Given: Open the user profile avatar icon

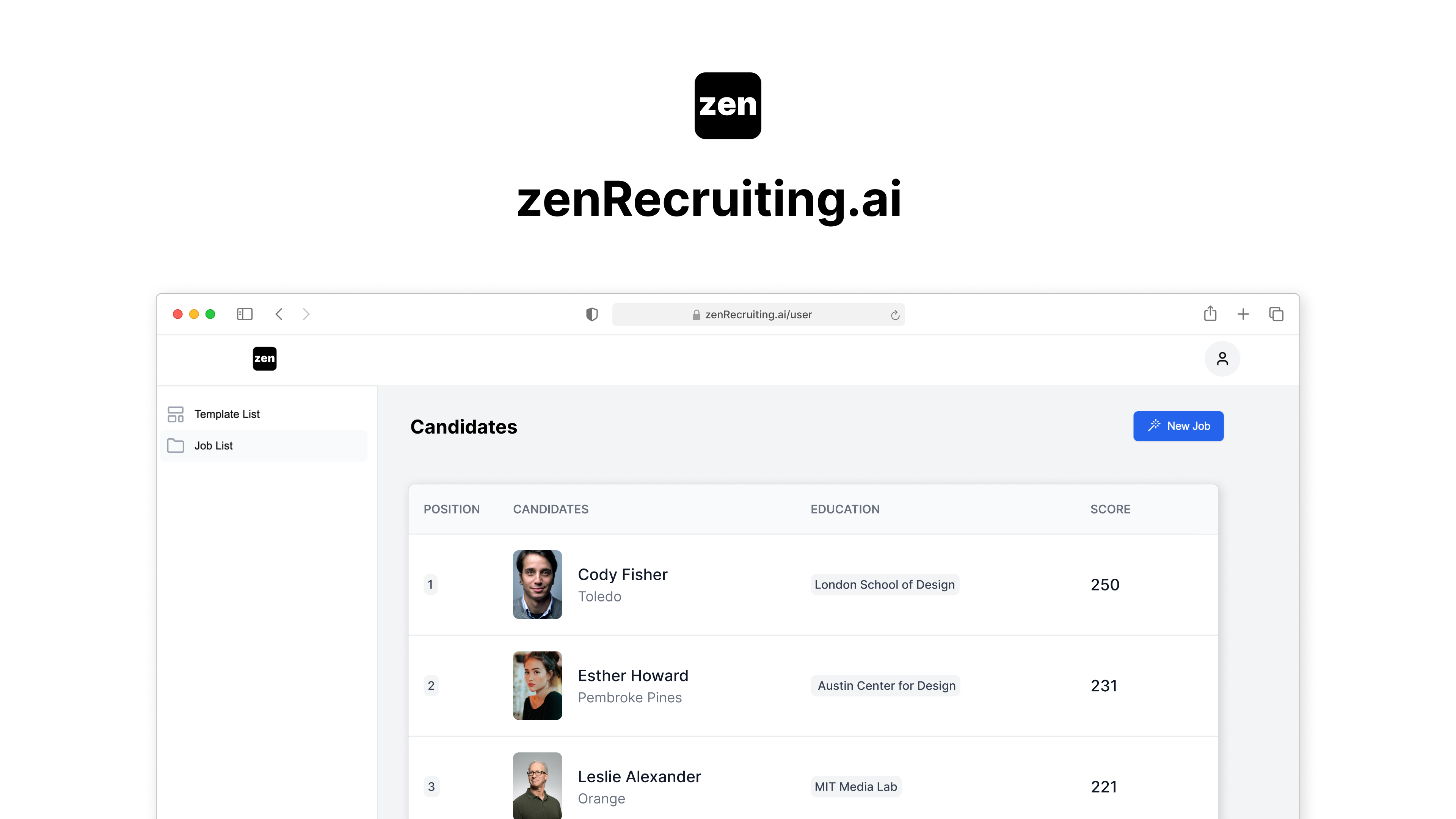Looking at the screenshot, I should click(x=1222, y=359).
